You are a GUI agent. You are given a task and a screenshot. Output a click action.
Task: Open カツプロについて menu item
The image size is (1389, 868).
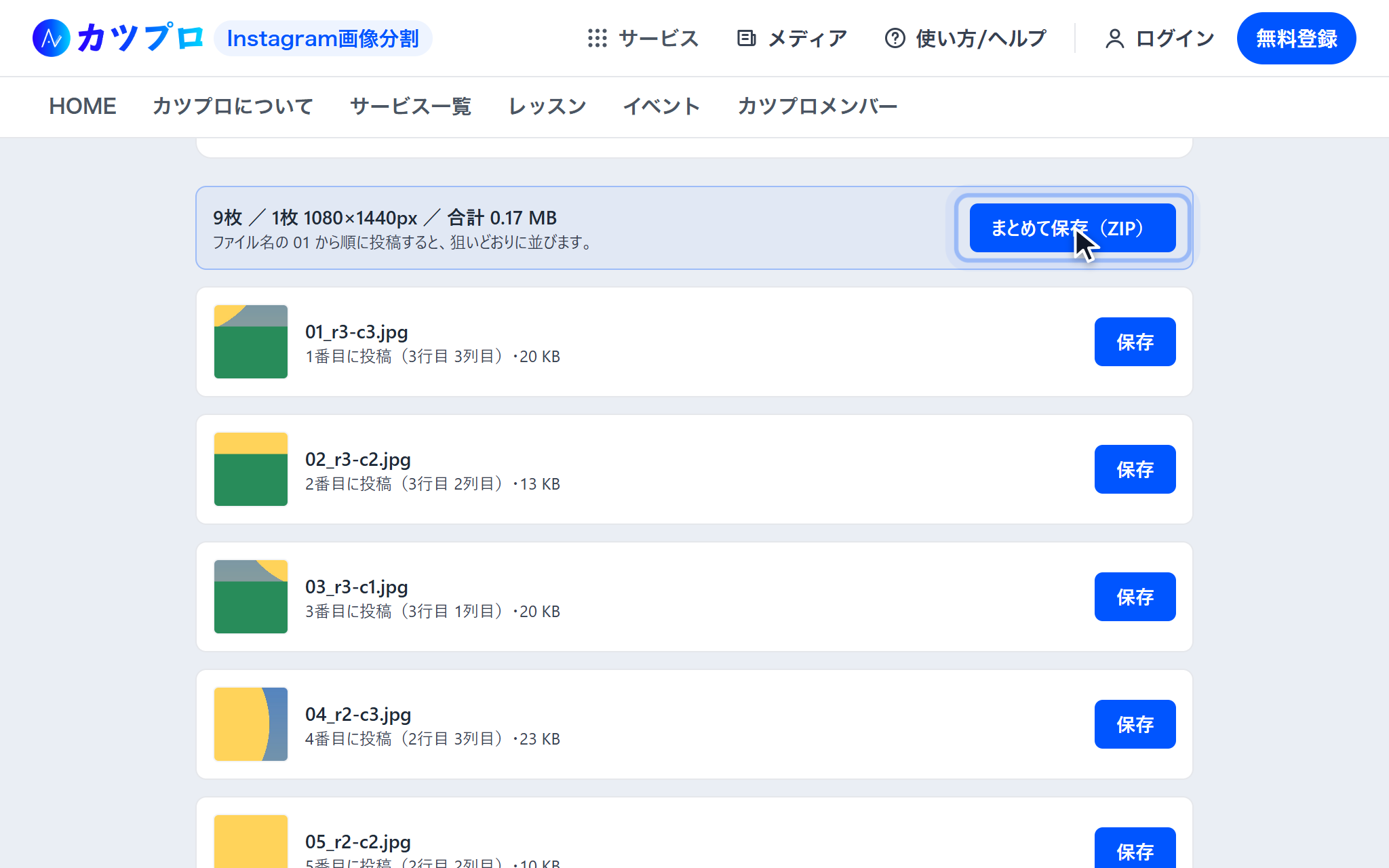coord(233,106)
